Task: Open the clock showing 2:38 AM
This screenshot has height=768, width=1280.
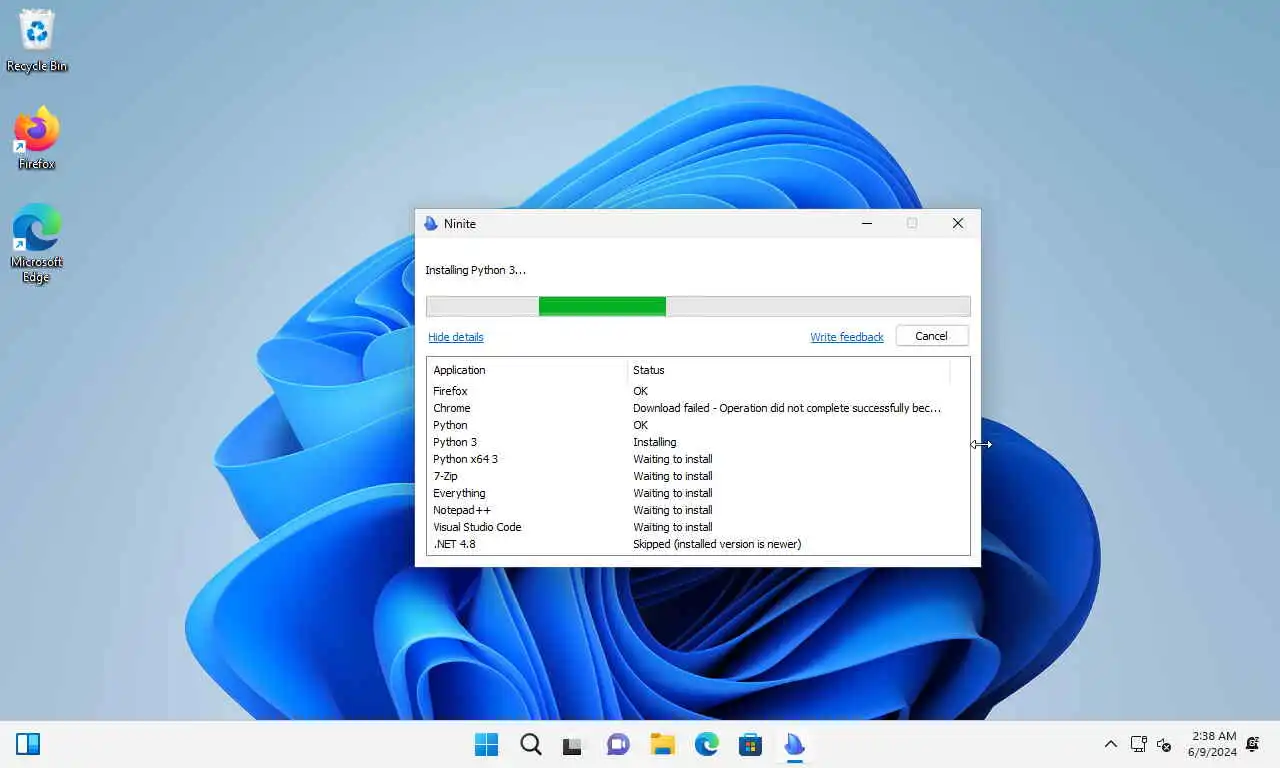Action: click(1212, 744)
